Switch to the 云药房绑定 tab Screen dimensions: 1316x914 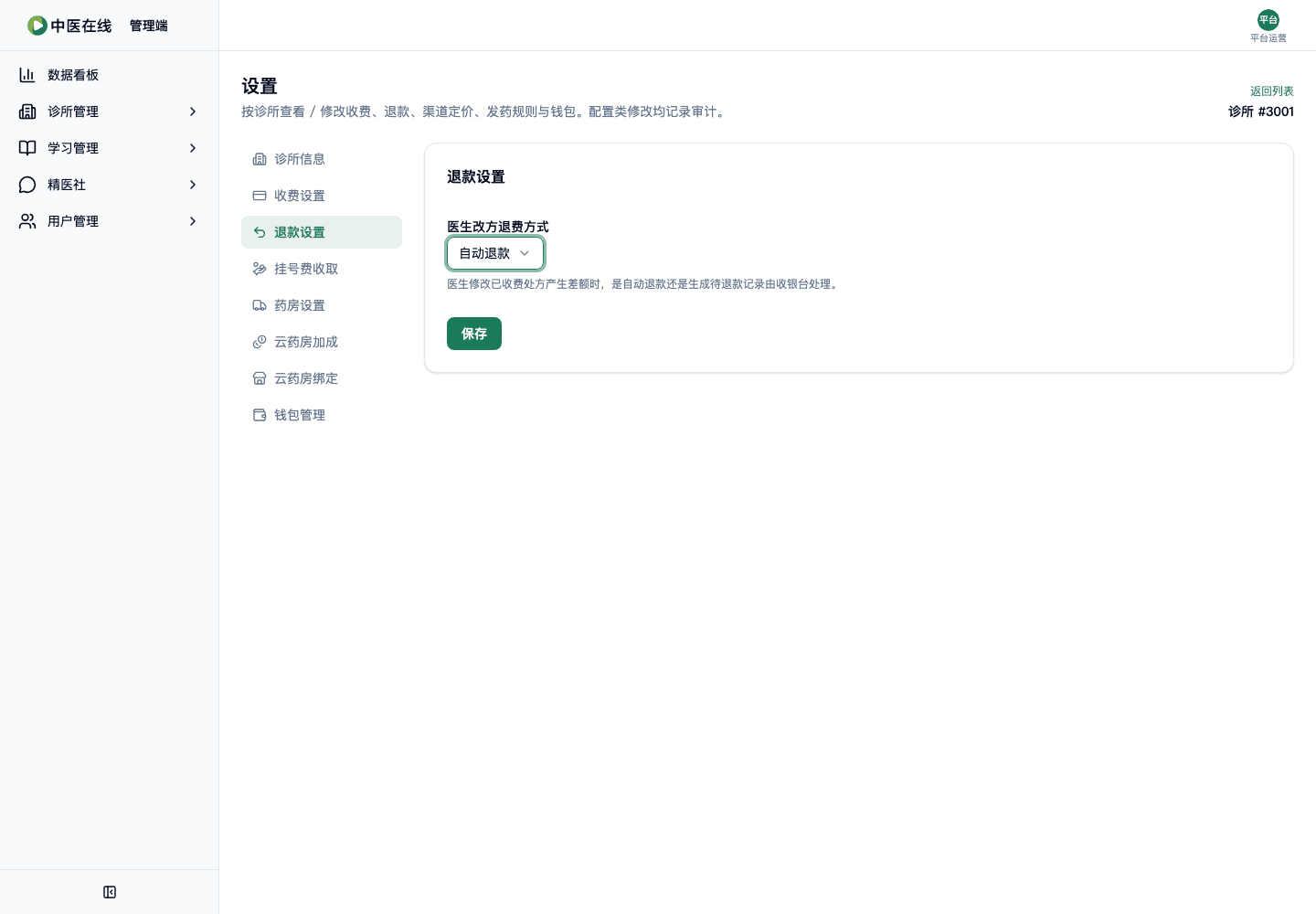click(322, 378)
